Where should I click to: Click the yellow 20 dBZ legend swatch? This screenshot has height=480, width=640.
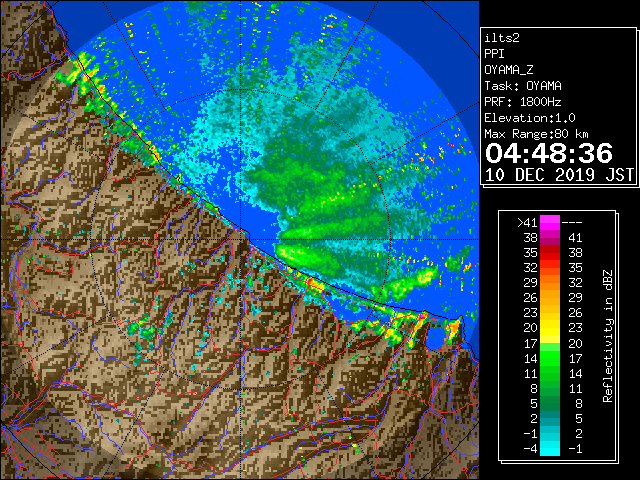(x=550, y=328)
